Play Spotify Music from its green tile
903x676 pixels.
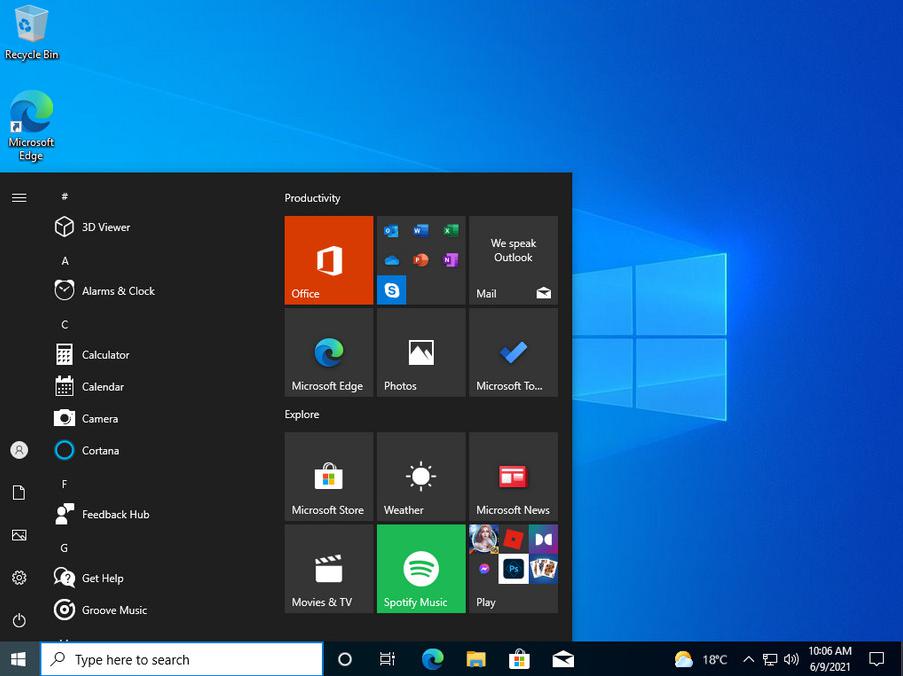420,568
